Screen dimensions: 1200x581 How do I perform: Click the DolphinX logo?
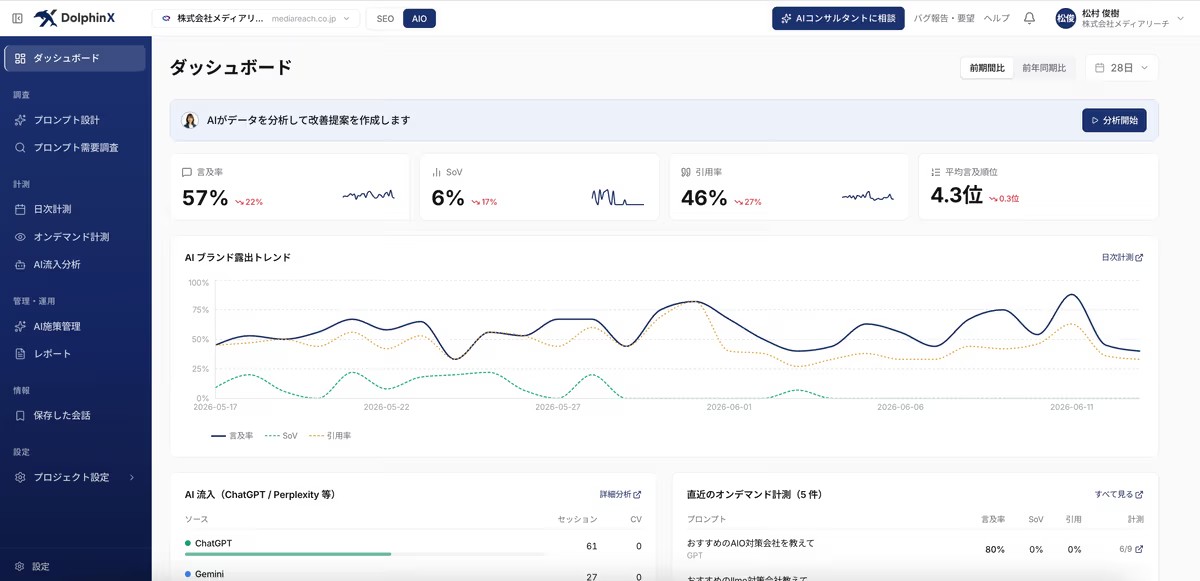[74, 18]
